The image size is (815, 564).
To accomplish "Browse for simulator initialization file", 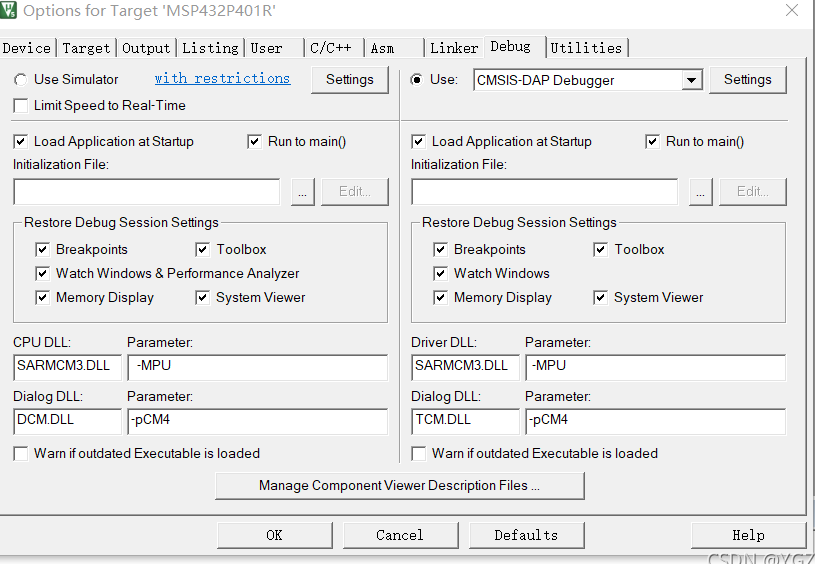I will (303, 192).
